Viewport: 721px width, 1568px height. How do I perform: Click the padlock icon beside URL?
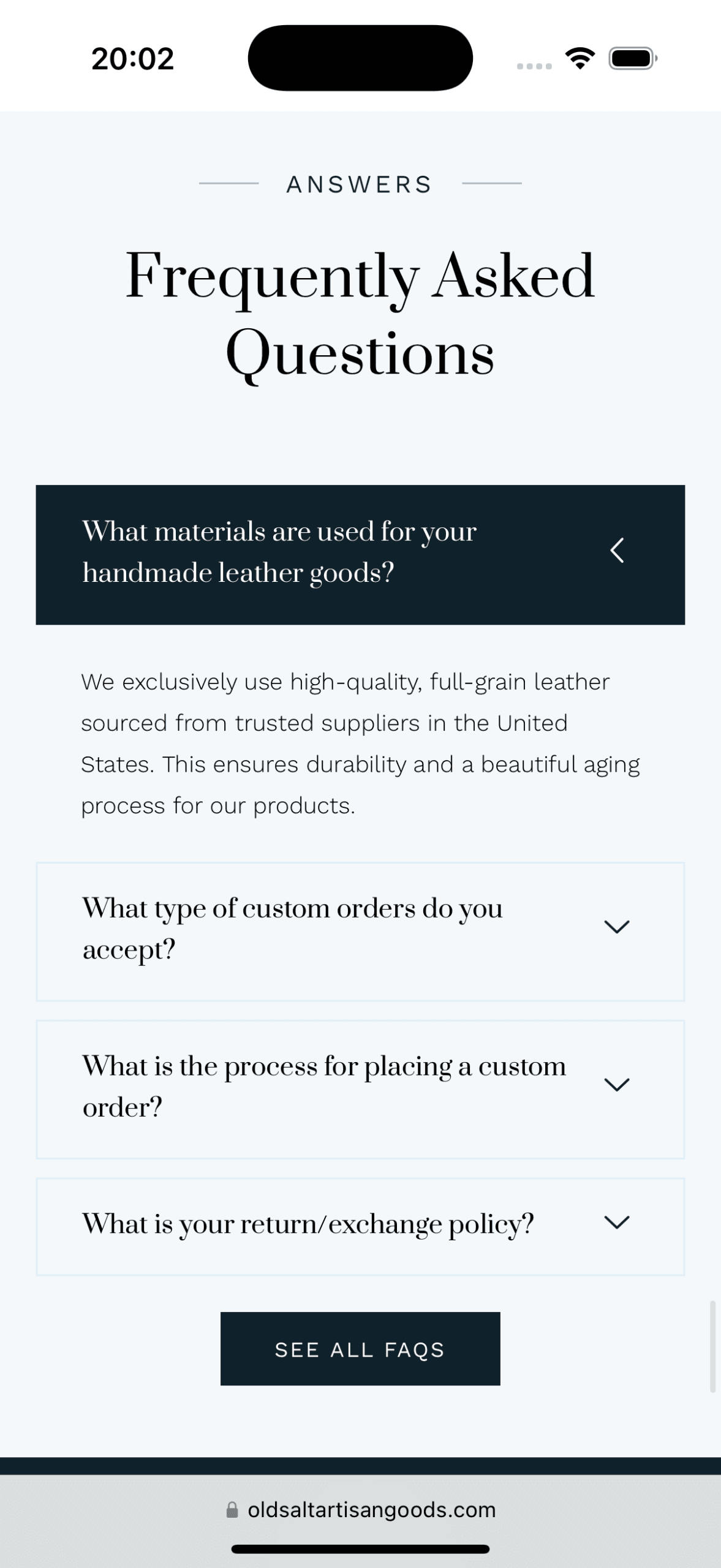point(232,1510)
